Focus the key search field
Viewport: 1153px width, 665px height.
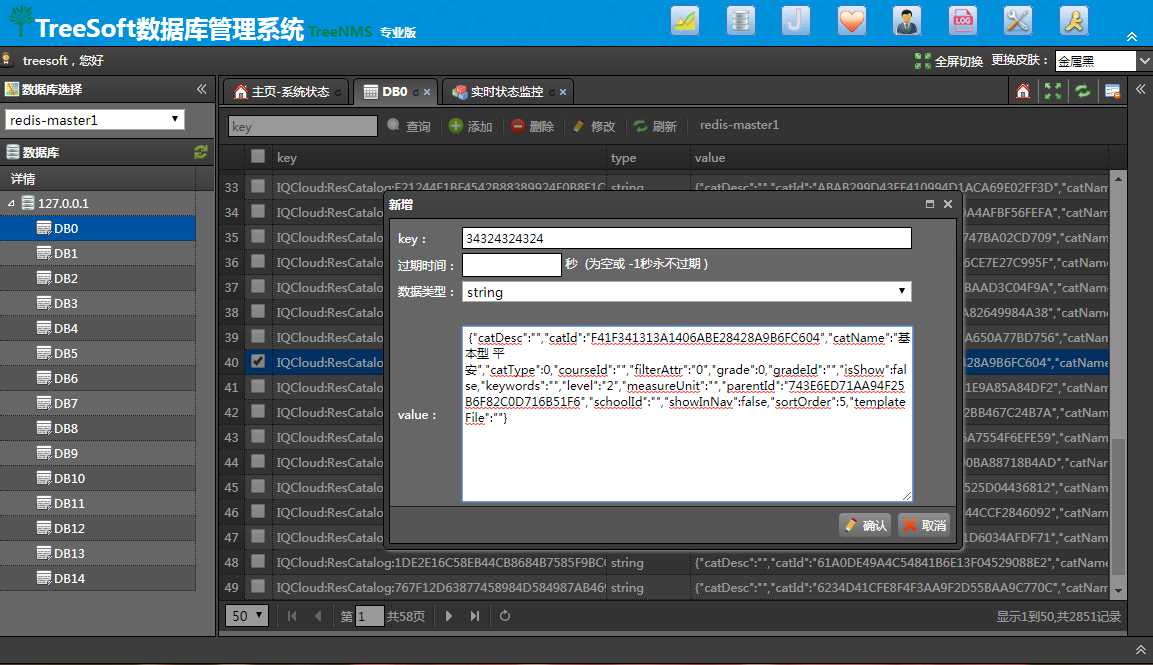(302, 127)
